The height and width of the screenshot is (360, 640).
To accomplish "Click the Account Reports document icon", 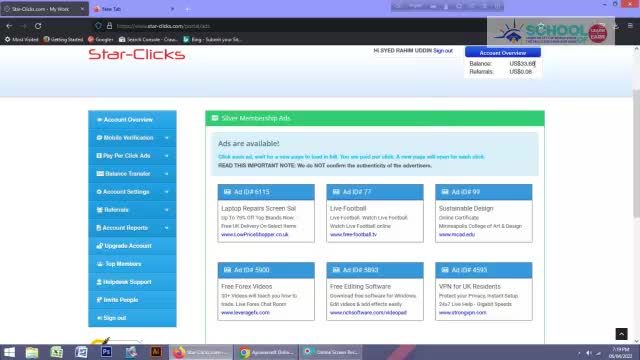I will coord(98,228).
